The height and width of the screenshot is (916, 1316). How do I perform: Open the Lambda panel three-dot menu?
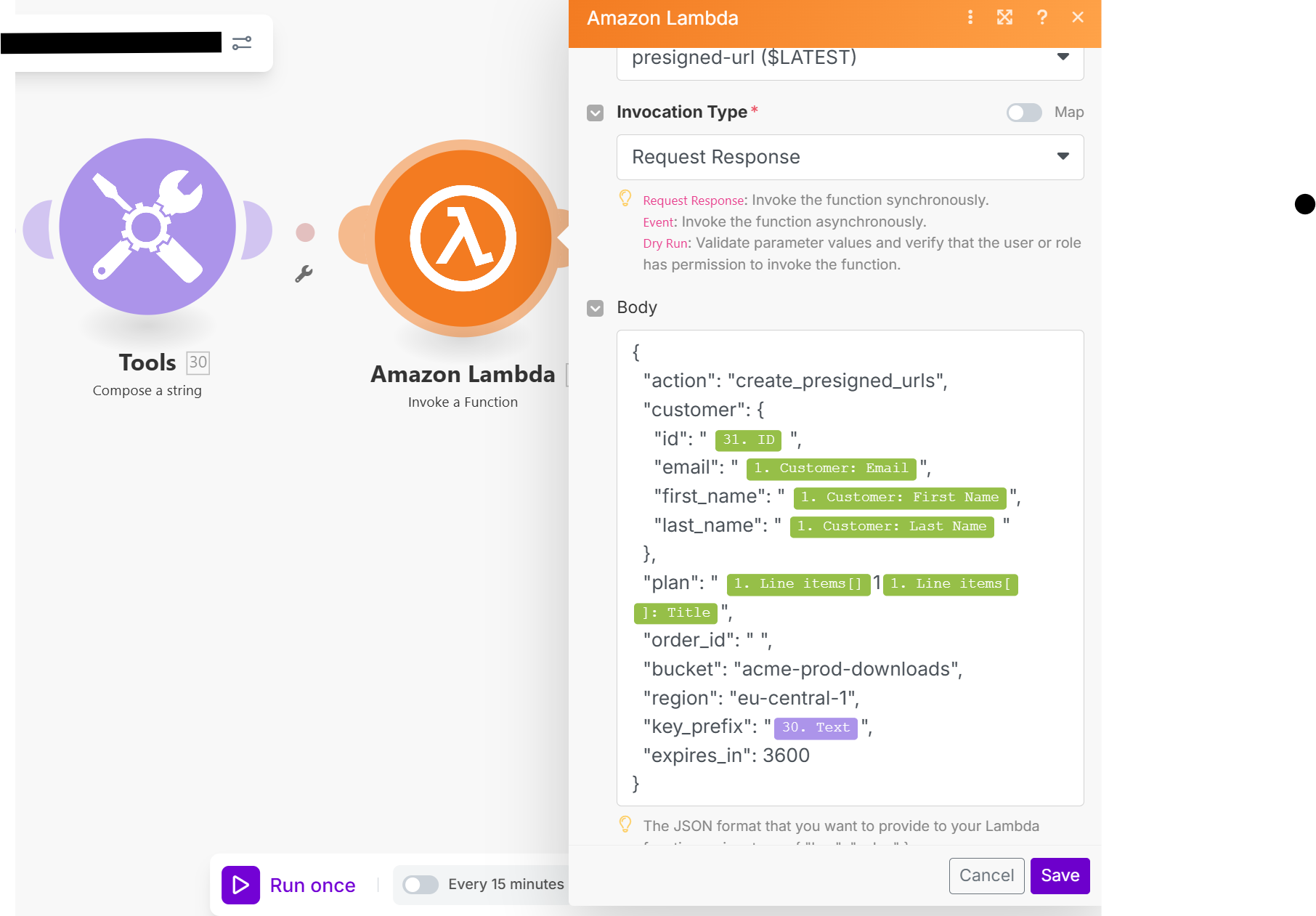970,17
